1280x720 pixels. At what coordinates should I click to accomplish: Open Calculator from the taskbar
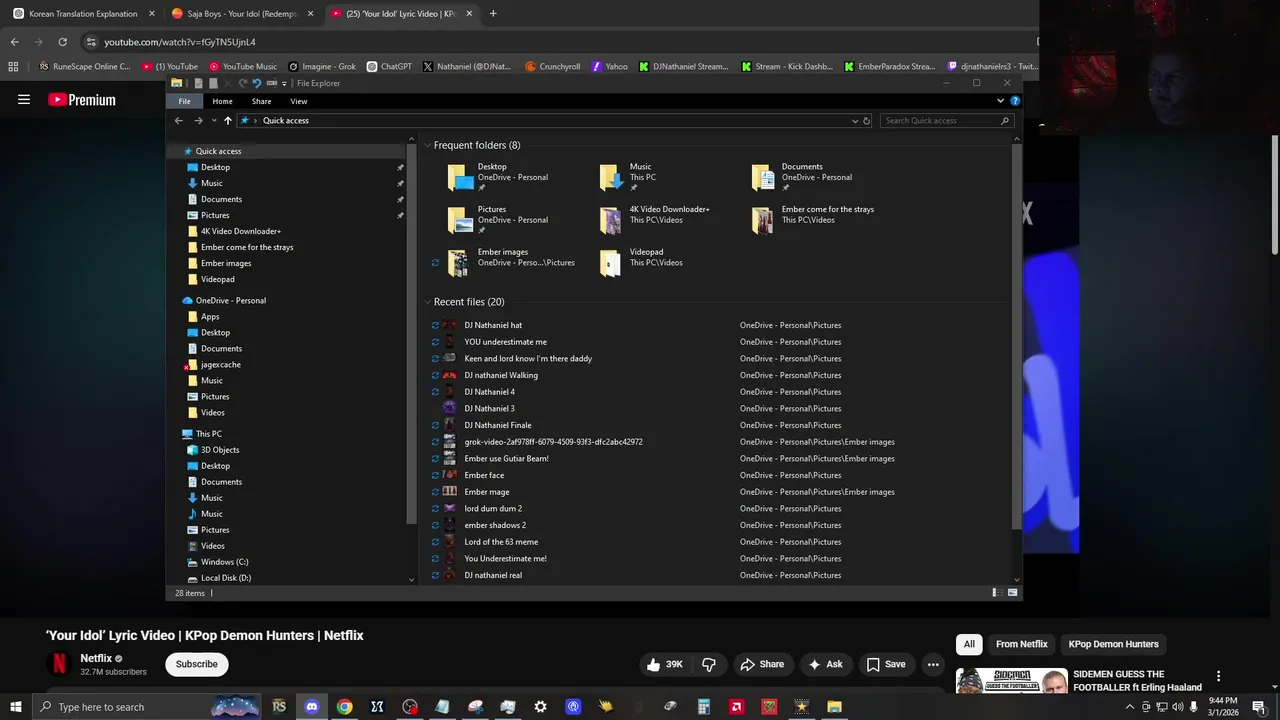tap(703, 707)
